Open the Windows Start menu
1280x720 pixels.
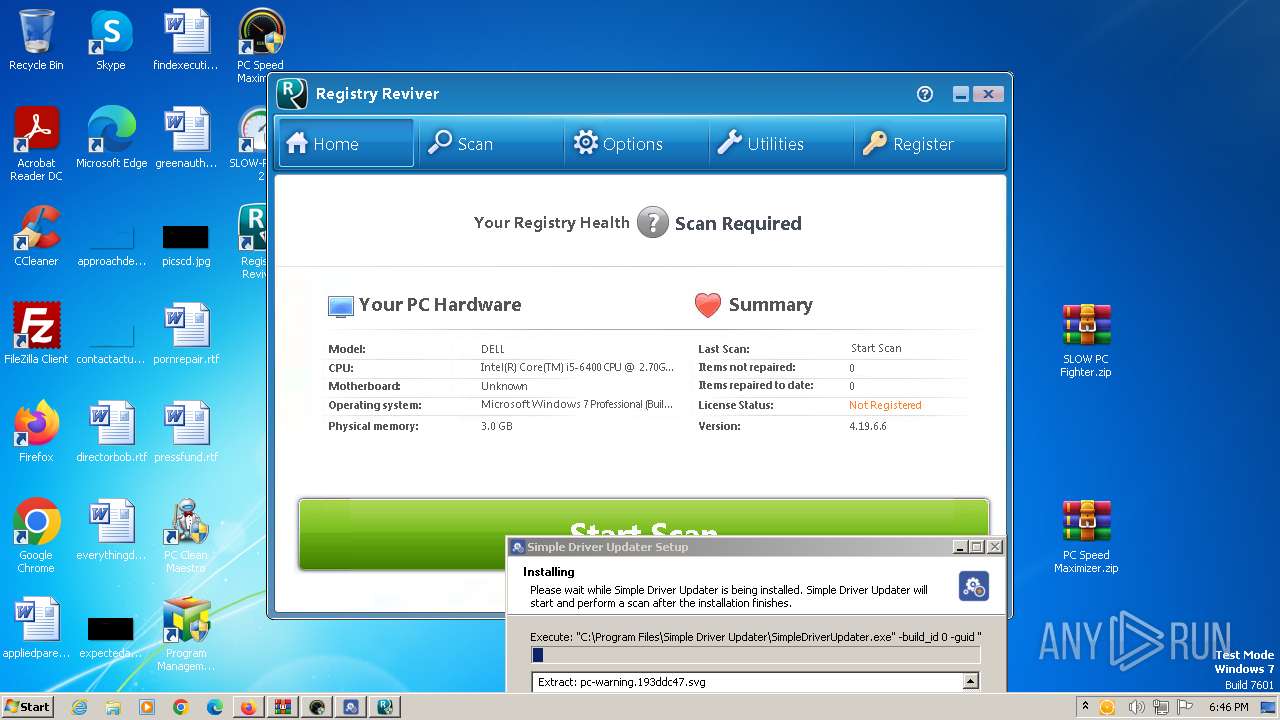point(27,706)
